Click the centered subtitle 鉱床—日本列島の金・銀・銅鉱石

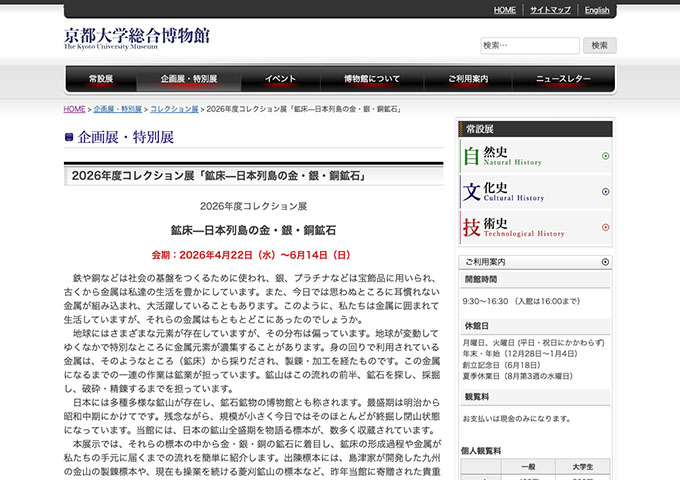[253, 230]
